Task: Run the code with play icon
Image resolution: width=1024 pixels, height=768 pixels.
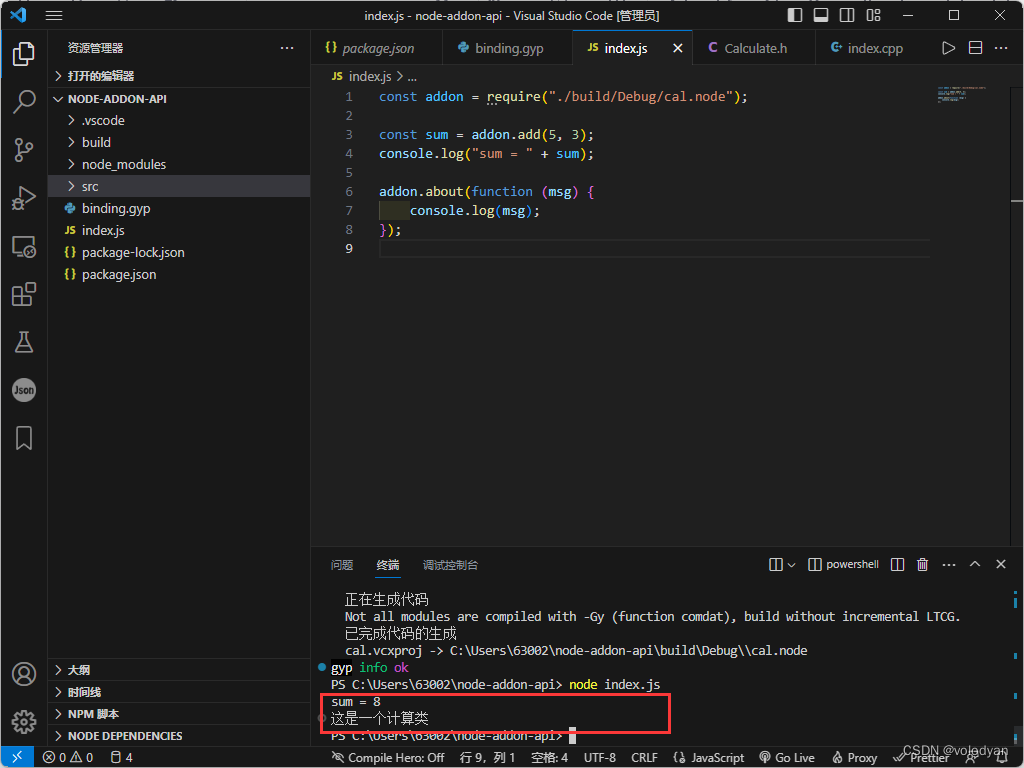Action: click(948, 48)
